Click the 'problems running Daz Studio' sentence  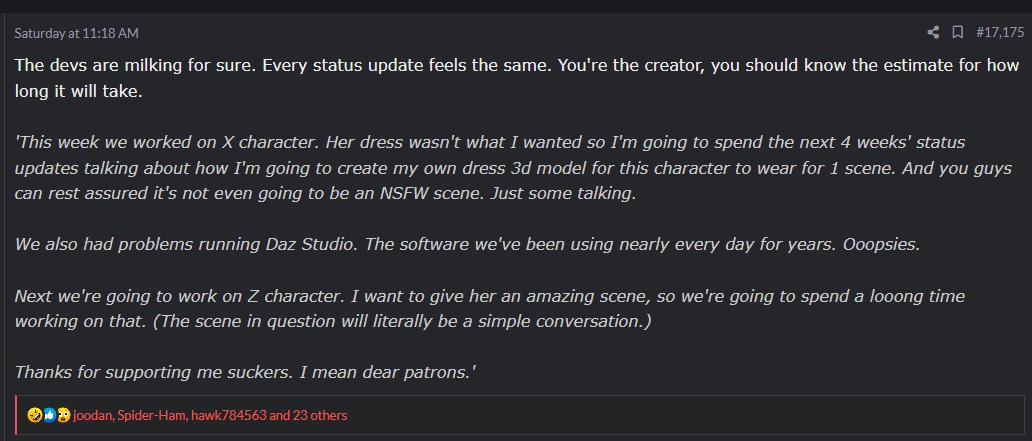point(186,245)
